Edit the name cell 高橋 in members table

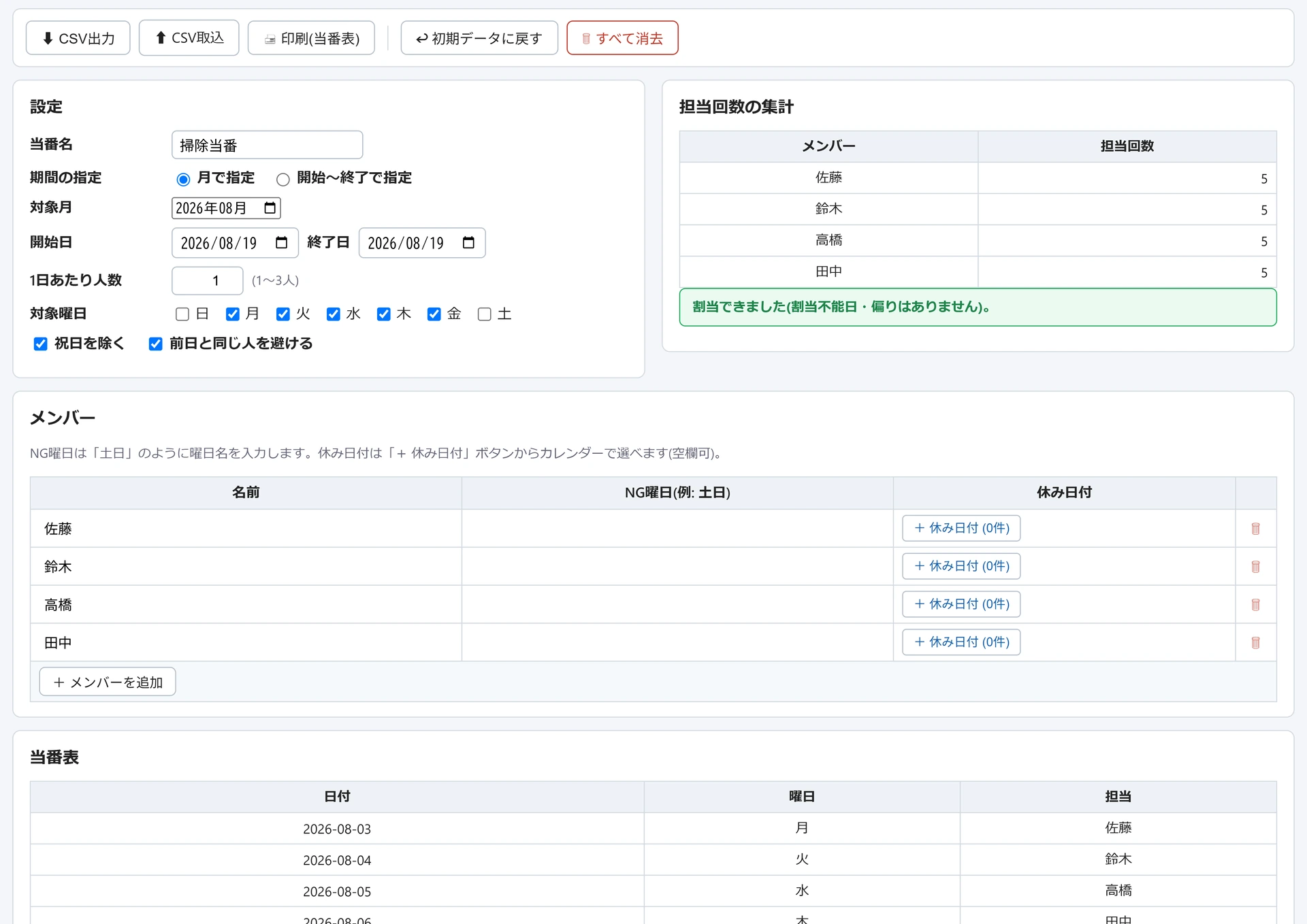(246, 605)
